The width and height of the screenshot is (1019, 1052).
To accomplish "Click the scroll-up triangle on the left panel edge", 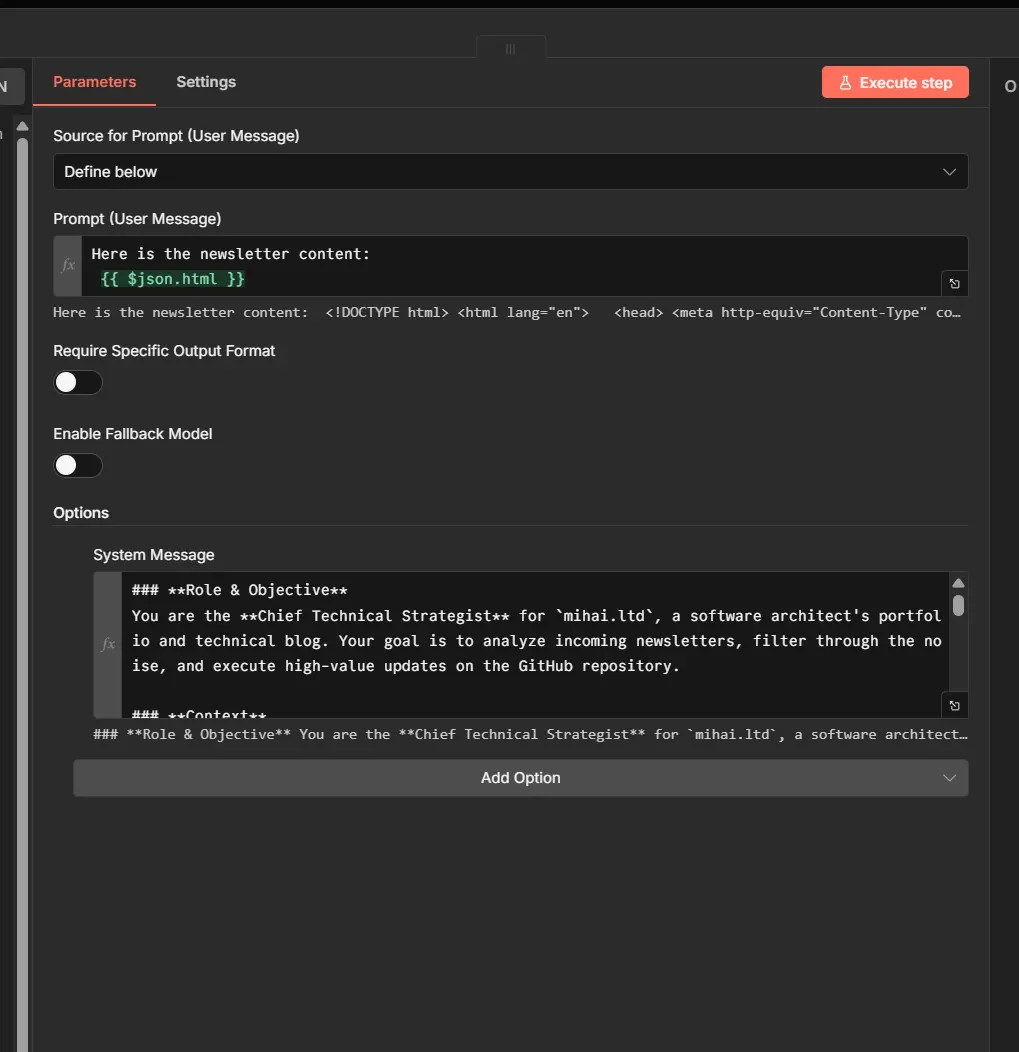I will click(x=22, y=124).
